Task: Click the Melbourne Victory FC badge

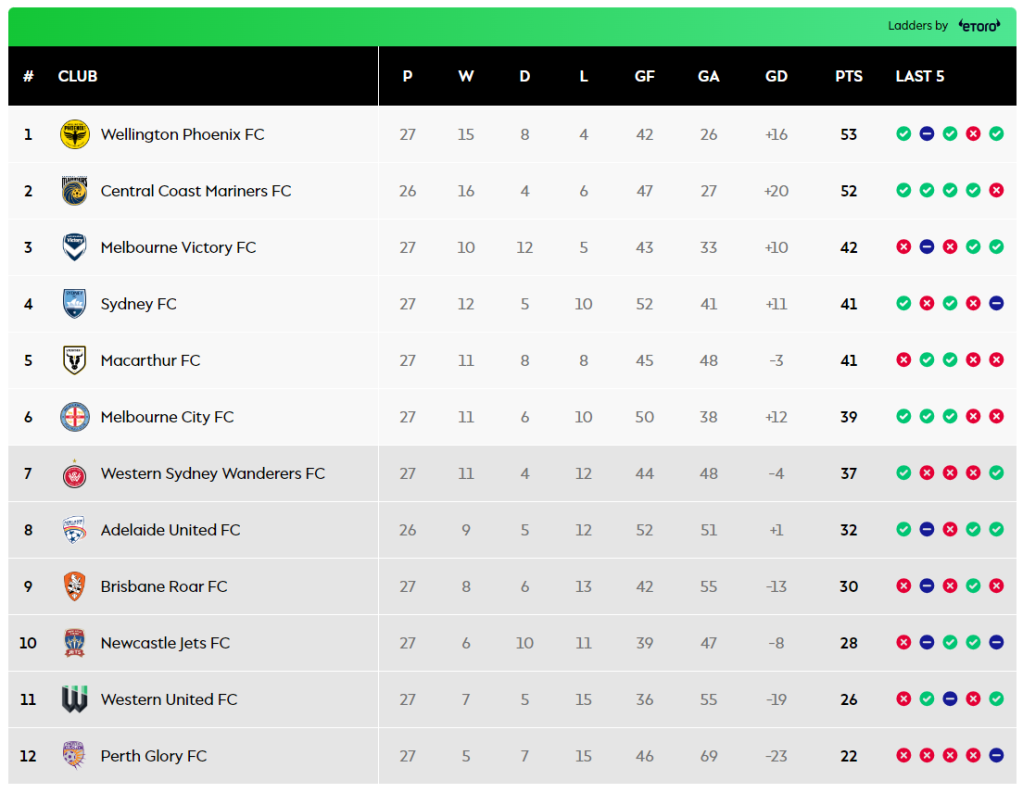Action: [x=75, y=247]
